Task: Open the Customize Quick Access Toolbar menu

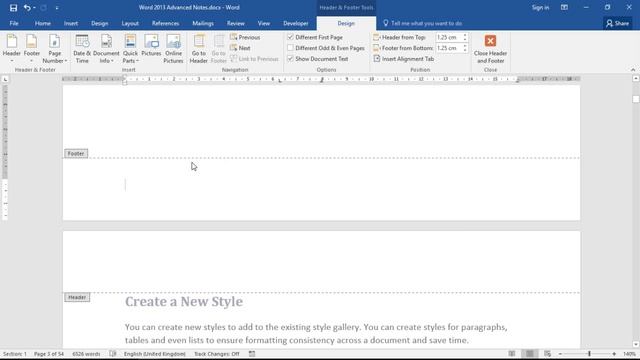Action: (x=57, y=7)
